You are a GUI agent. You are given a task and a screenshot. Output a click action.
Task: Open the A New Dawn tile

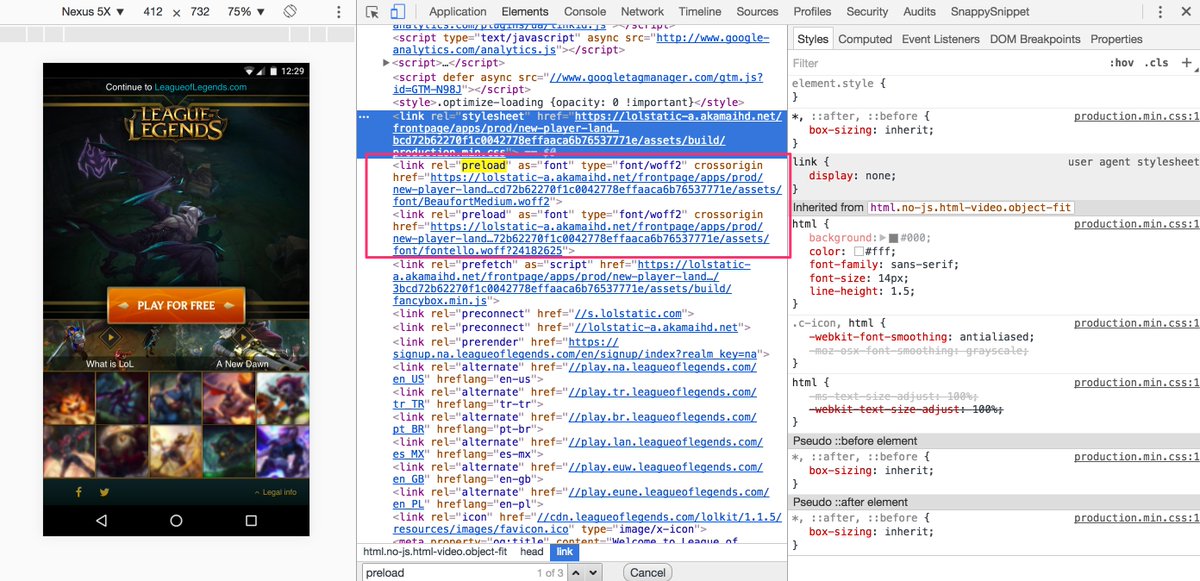[x=243, y=346]
